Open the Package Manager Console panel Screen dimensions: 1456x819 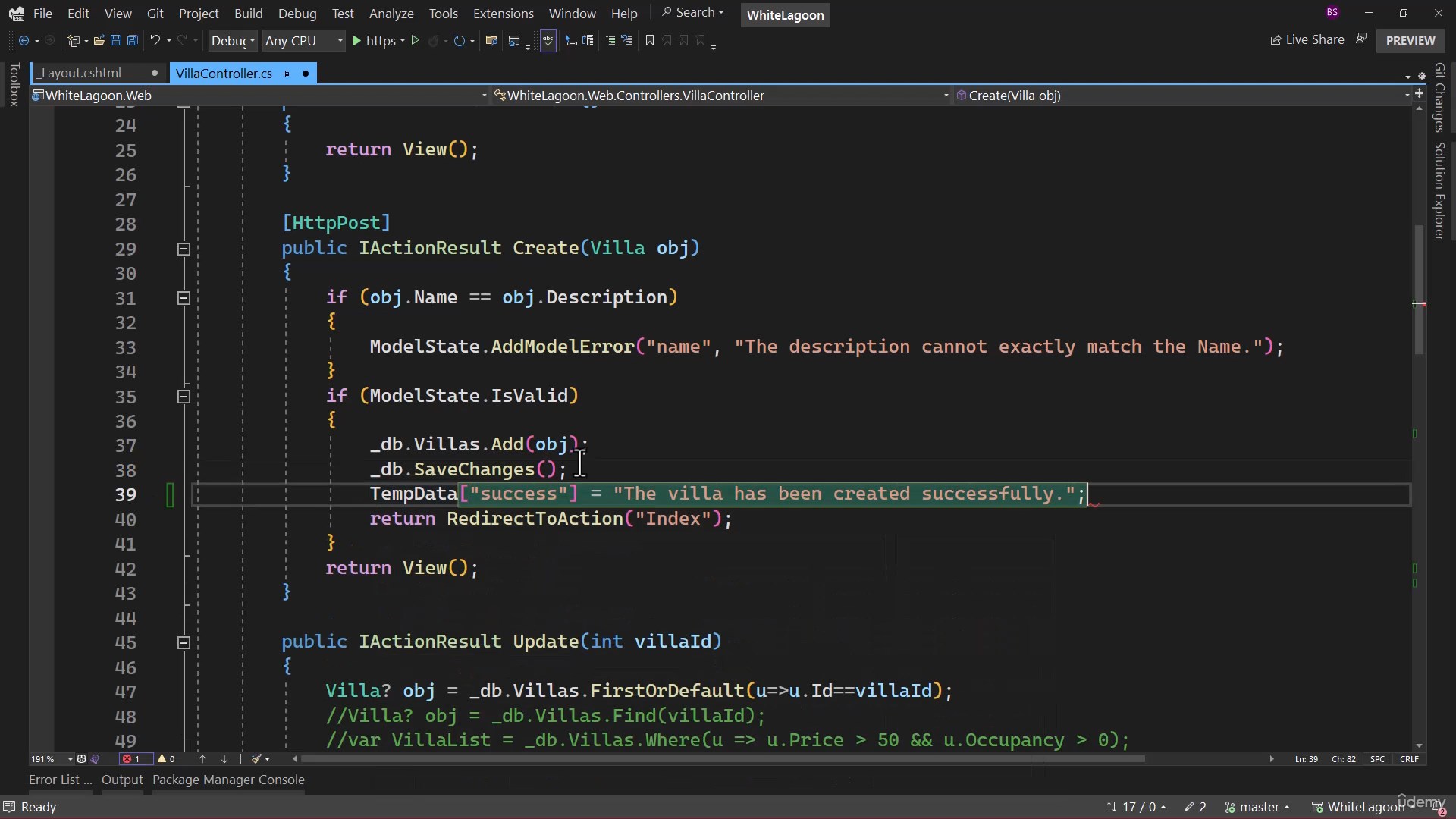[228, 780]
